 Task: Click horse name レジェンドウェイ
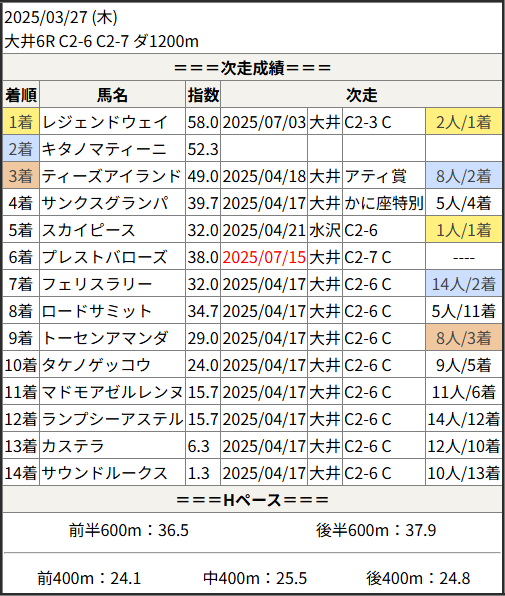tap(104, 122)
